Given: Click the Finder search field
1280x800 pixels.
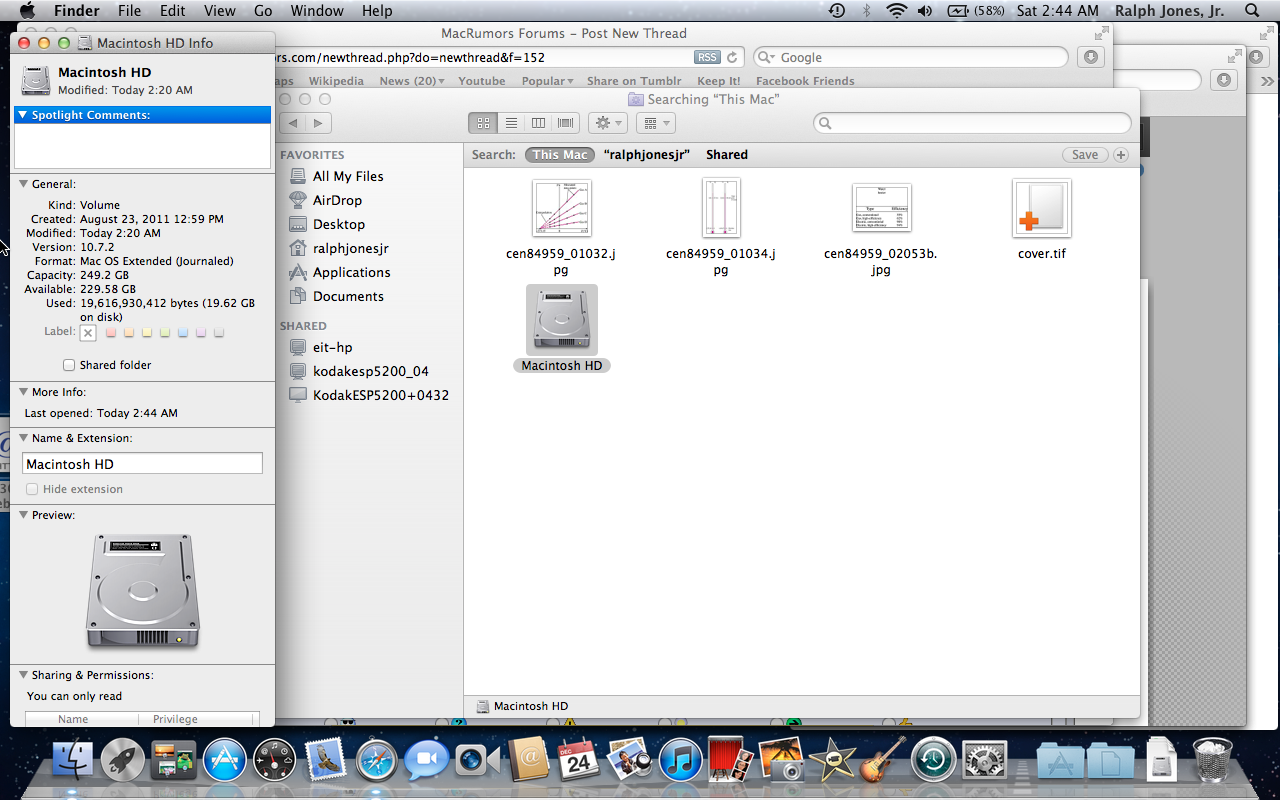Looking at the screenshot, I should pyautogui.click(x=972, y=123).
